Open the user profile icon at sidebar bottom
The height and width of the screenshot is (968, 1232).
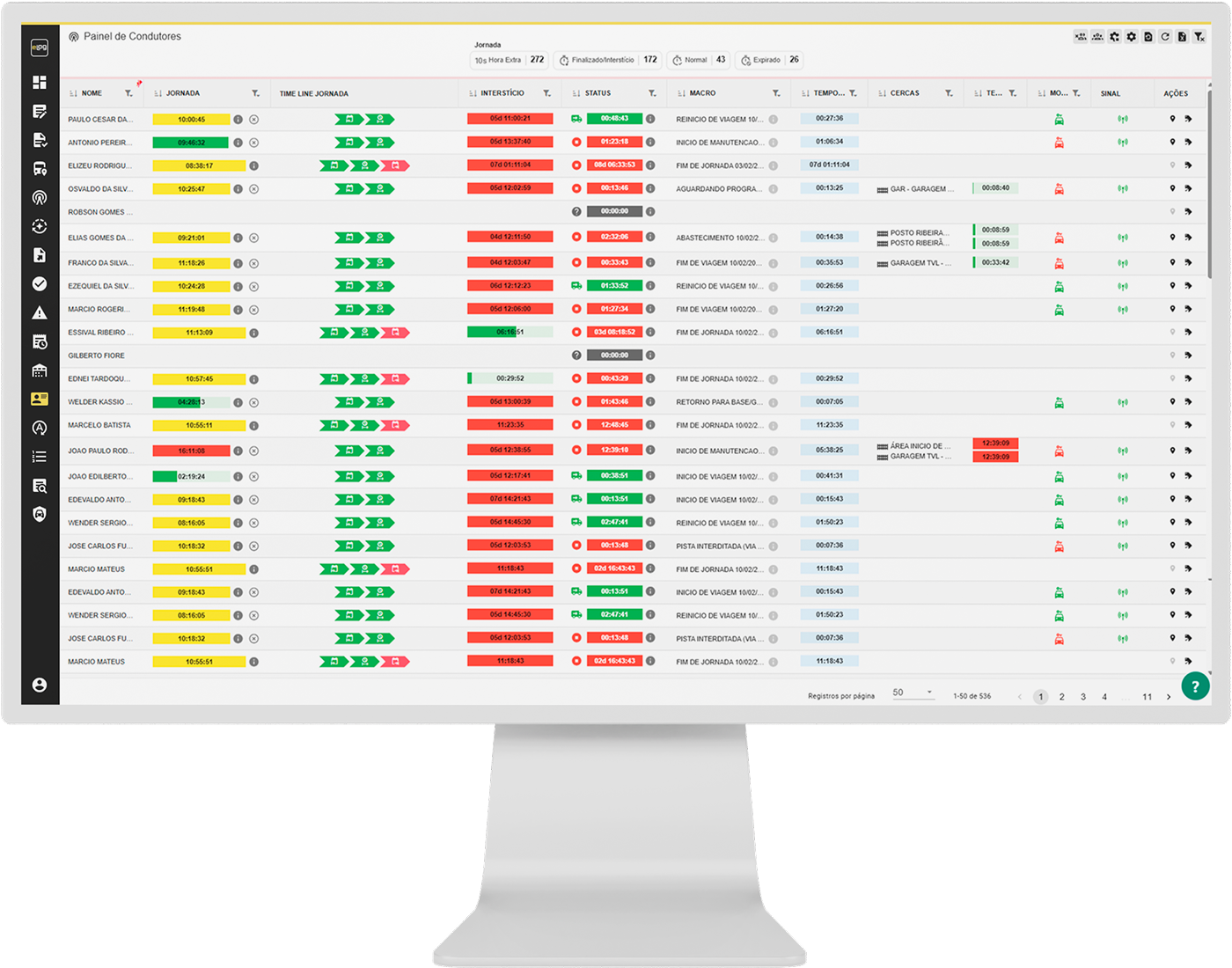click(x=40, y=686)
